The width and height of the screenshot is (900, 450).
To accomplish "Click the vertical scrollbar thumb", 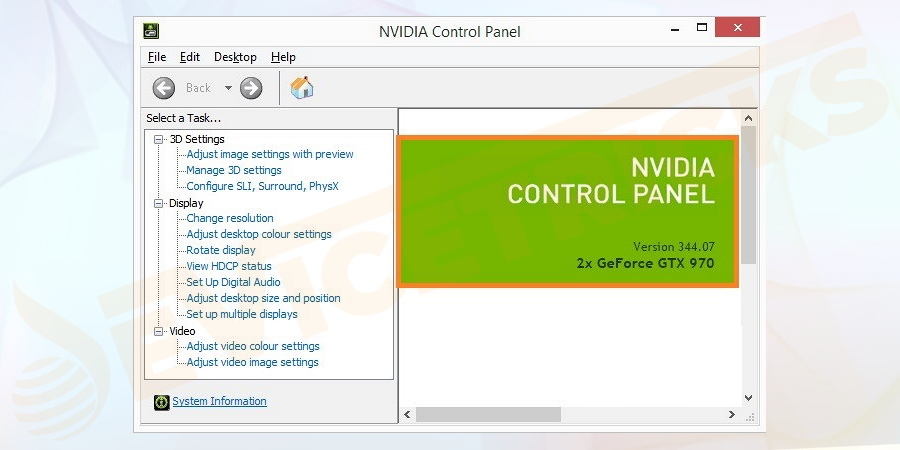I will coord(748,195).
